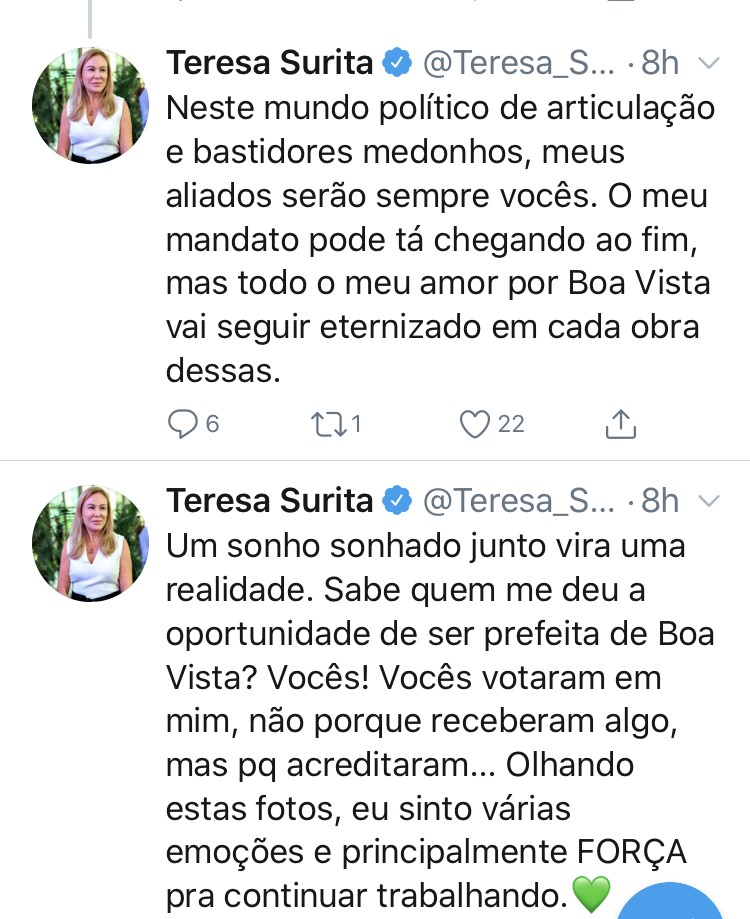Open the first tweet's chevron options menu
750x919 pixels.
(x=708, y=64)
